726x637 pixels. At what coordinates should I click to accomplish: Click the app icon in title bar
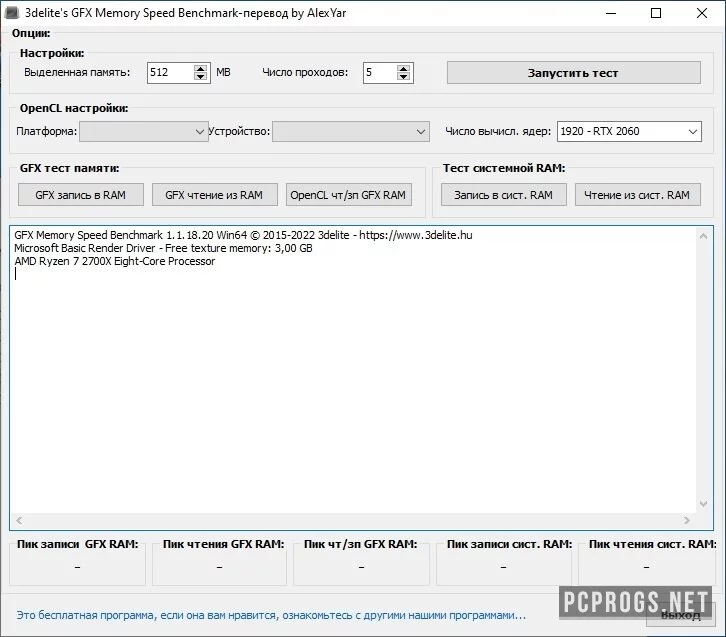click(11, 12)
